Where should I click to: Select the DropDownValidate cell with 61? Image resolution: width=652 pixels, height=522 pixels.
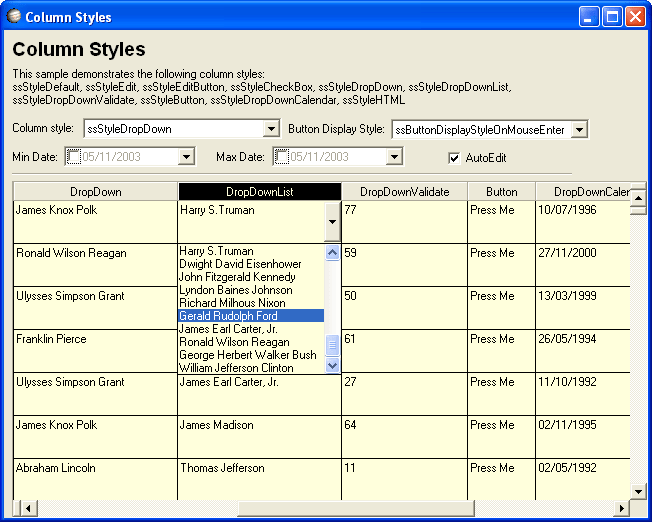pos(405,351)
